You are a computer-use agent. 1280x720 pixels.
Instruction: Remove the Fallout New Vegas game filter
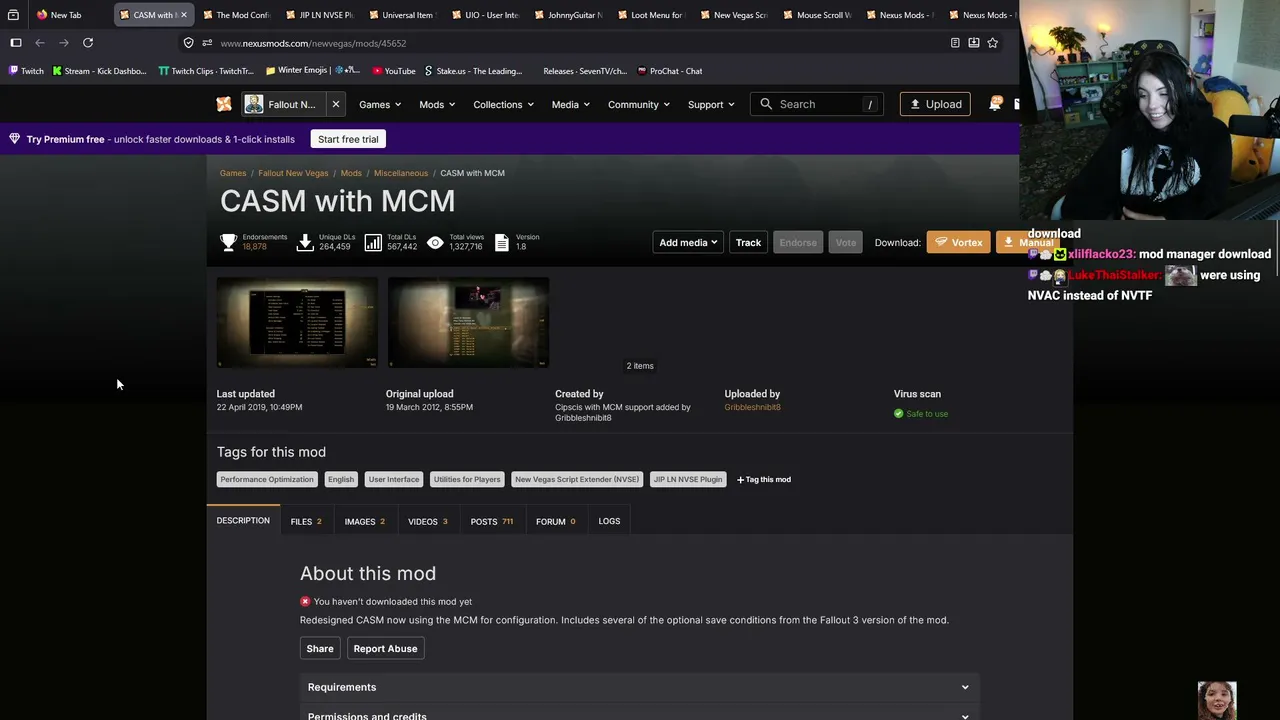tap(336, 104)
